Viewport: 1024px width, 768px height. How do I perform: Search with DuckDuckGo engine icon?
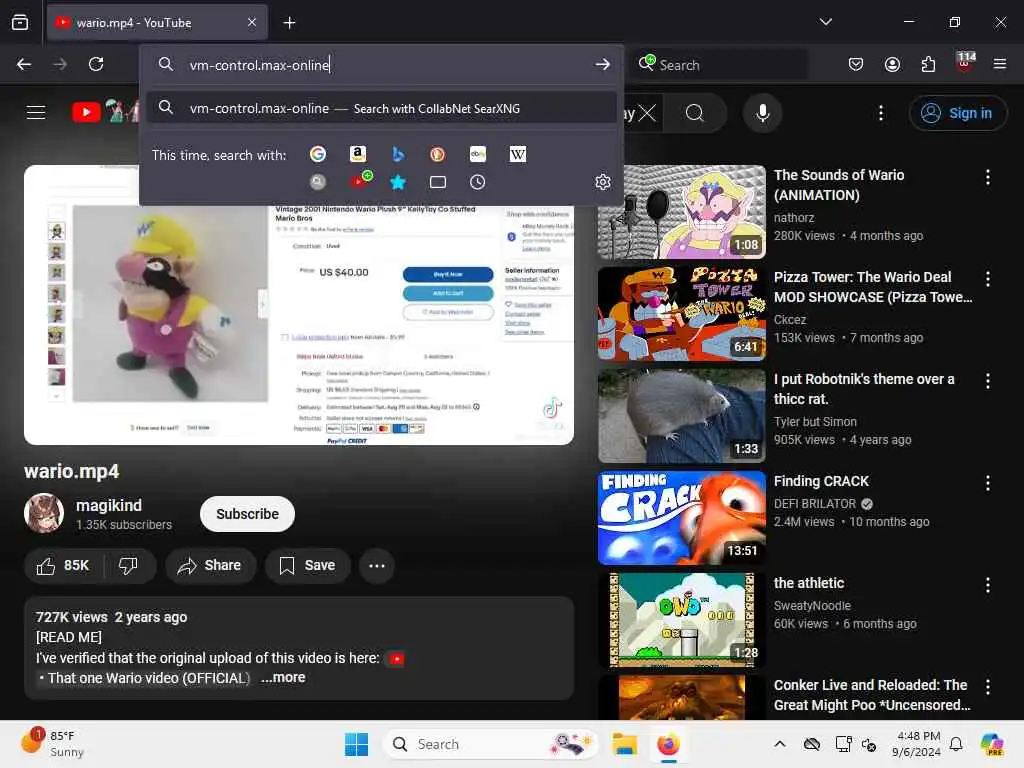point(438,154)
